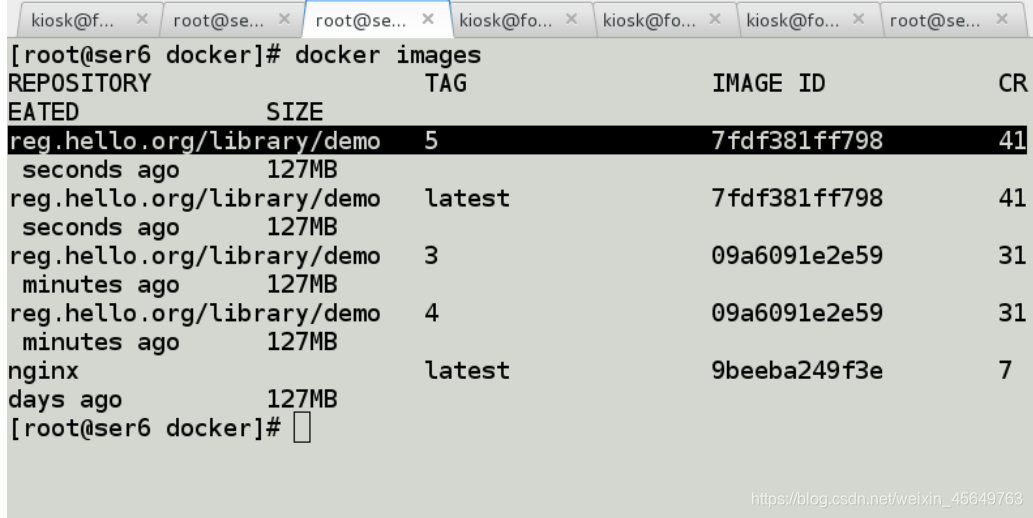
Task: Click tag value '3' of demo image
Action: (x=431, y=256)
